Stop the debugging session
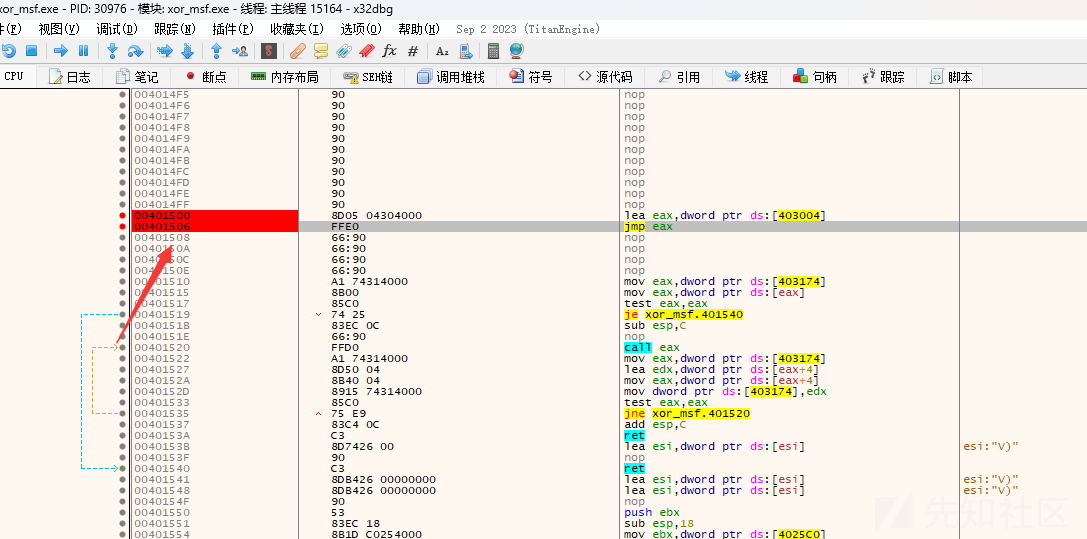The height and width of the screenshot is (539, 1087). click(x=31, y=51)
